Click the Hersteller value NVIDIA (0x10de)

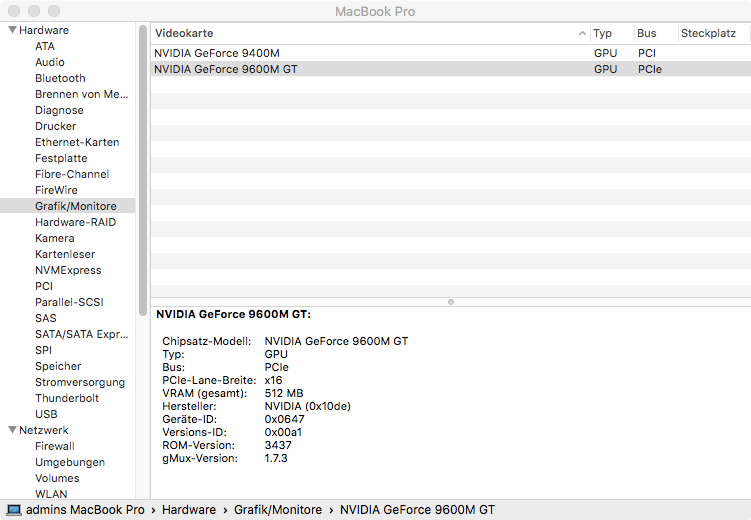pyautogui.click(x=307, y=406)
